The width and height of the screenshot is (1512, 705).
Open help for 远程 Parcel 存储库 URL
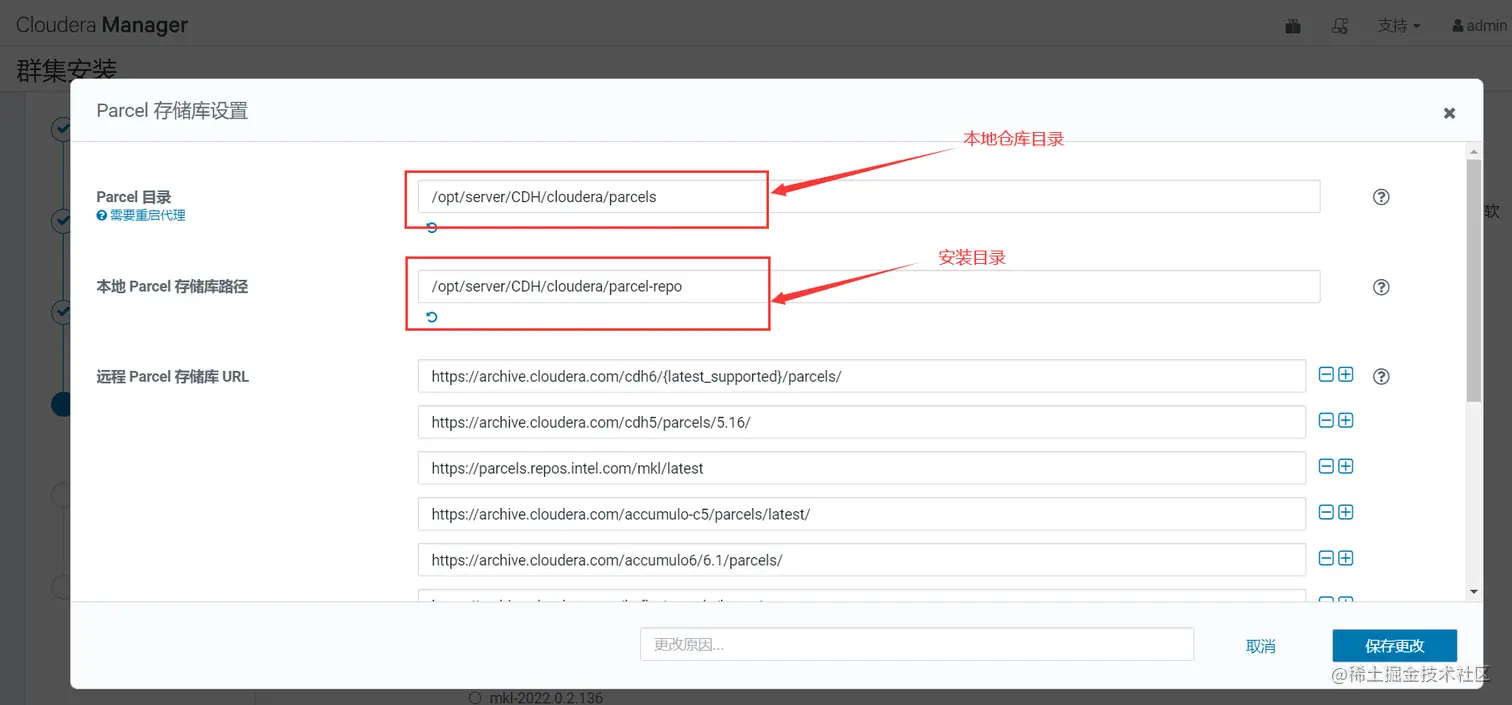click(1381, 376)
